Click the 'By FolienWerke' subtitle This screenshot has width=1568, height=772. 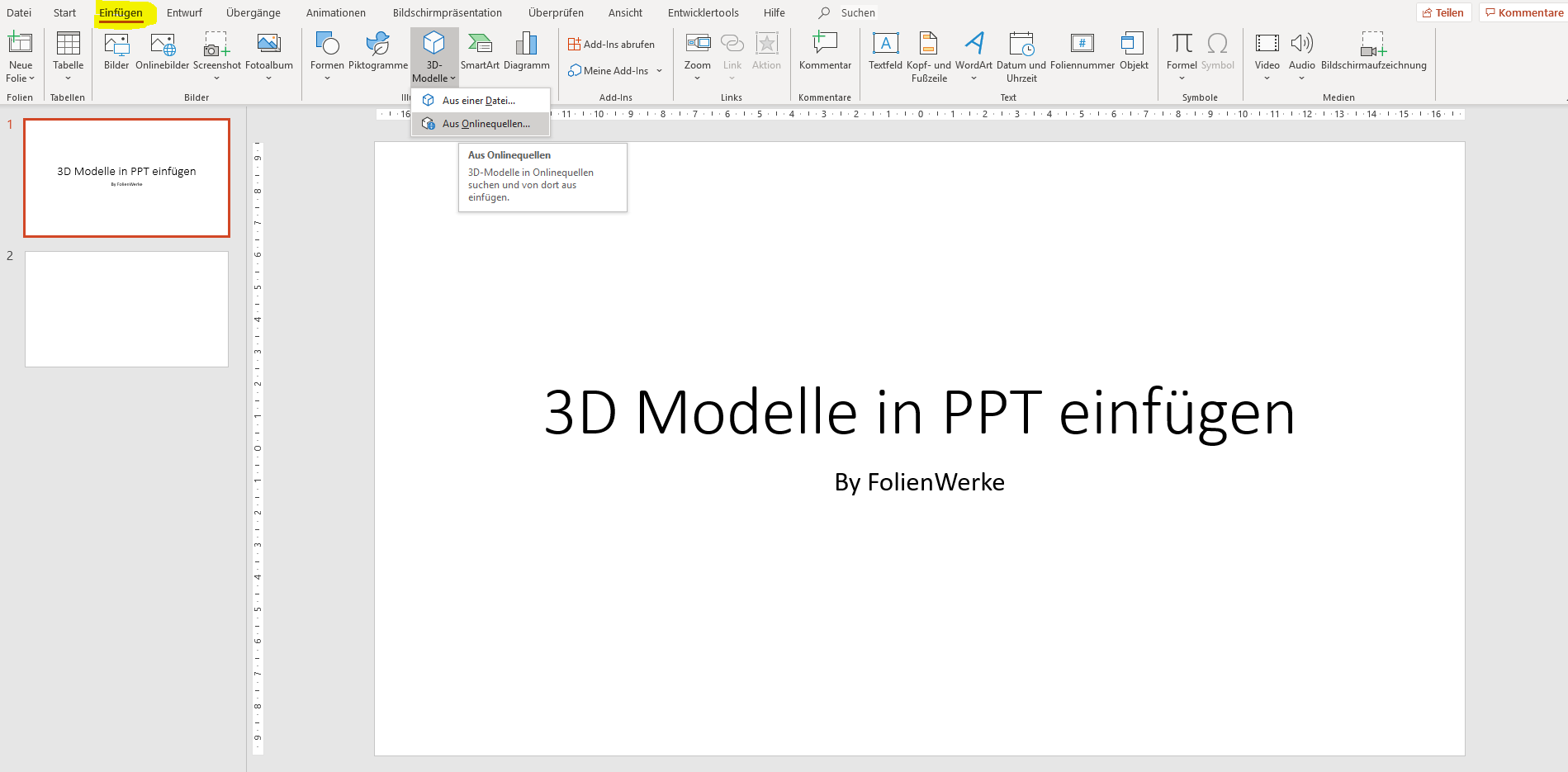click(919, 482)
